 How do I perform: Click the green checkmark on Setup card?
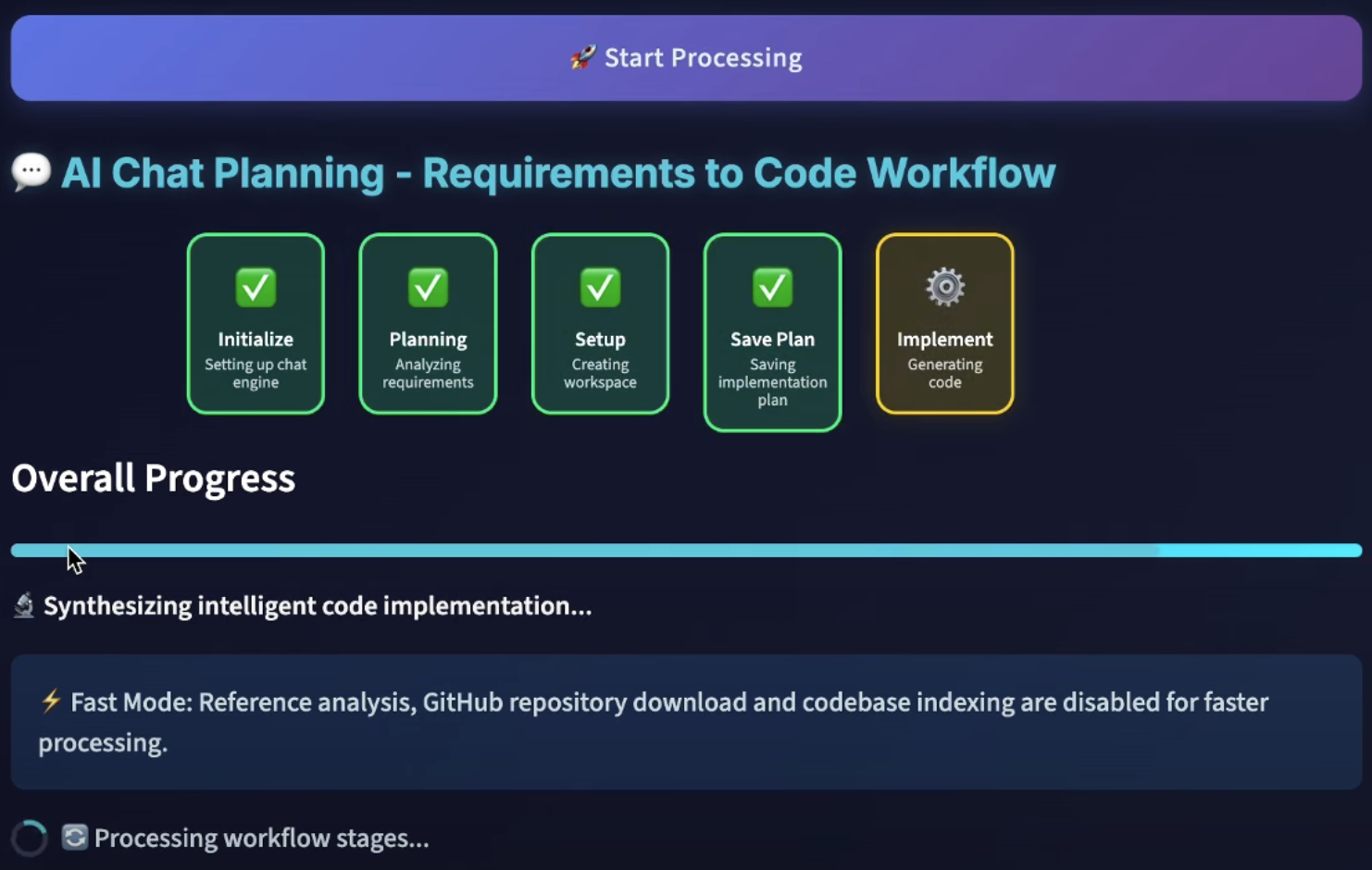pos(600,287)
